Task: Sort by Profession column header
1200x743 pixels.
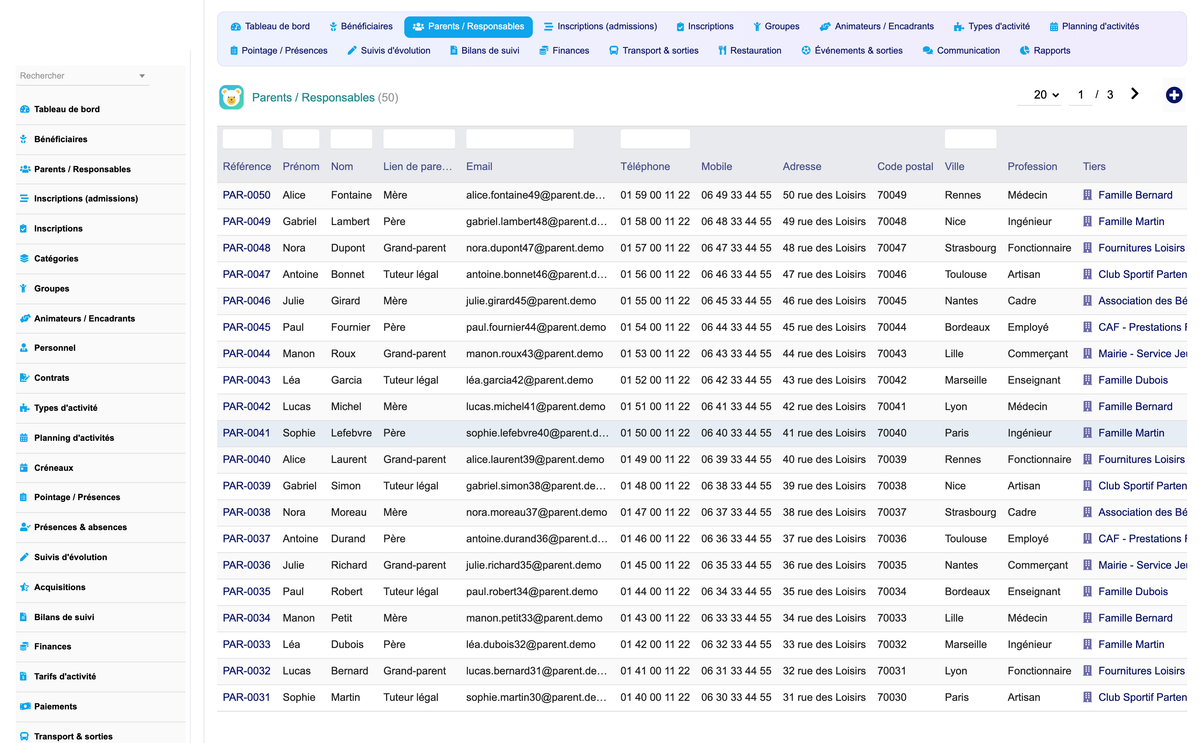Action: click(x=1032, y=166)
